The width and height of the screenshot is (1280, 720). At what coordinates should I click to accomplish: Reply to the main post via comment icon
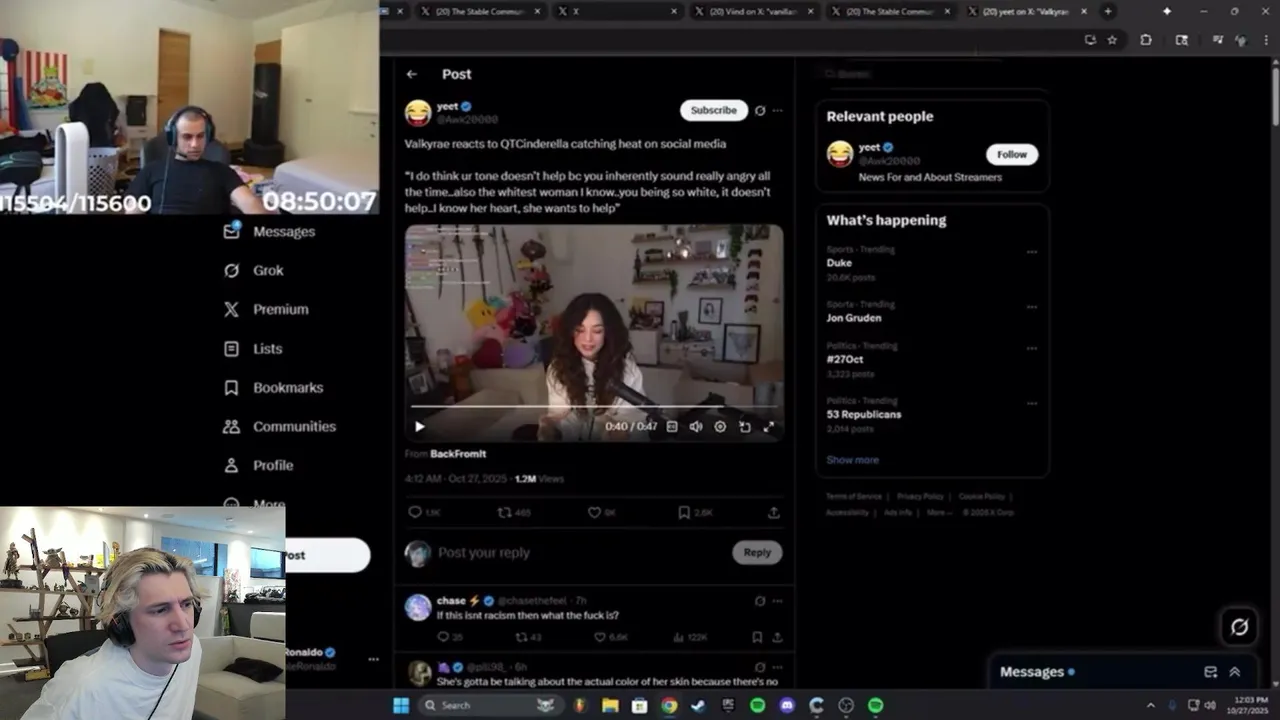tap(415, 512)
